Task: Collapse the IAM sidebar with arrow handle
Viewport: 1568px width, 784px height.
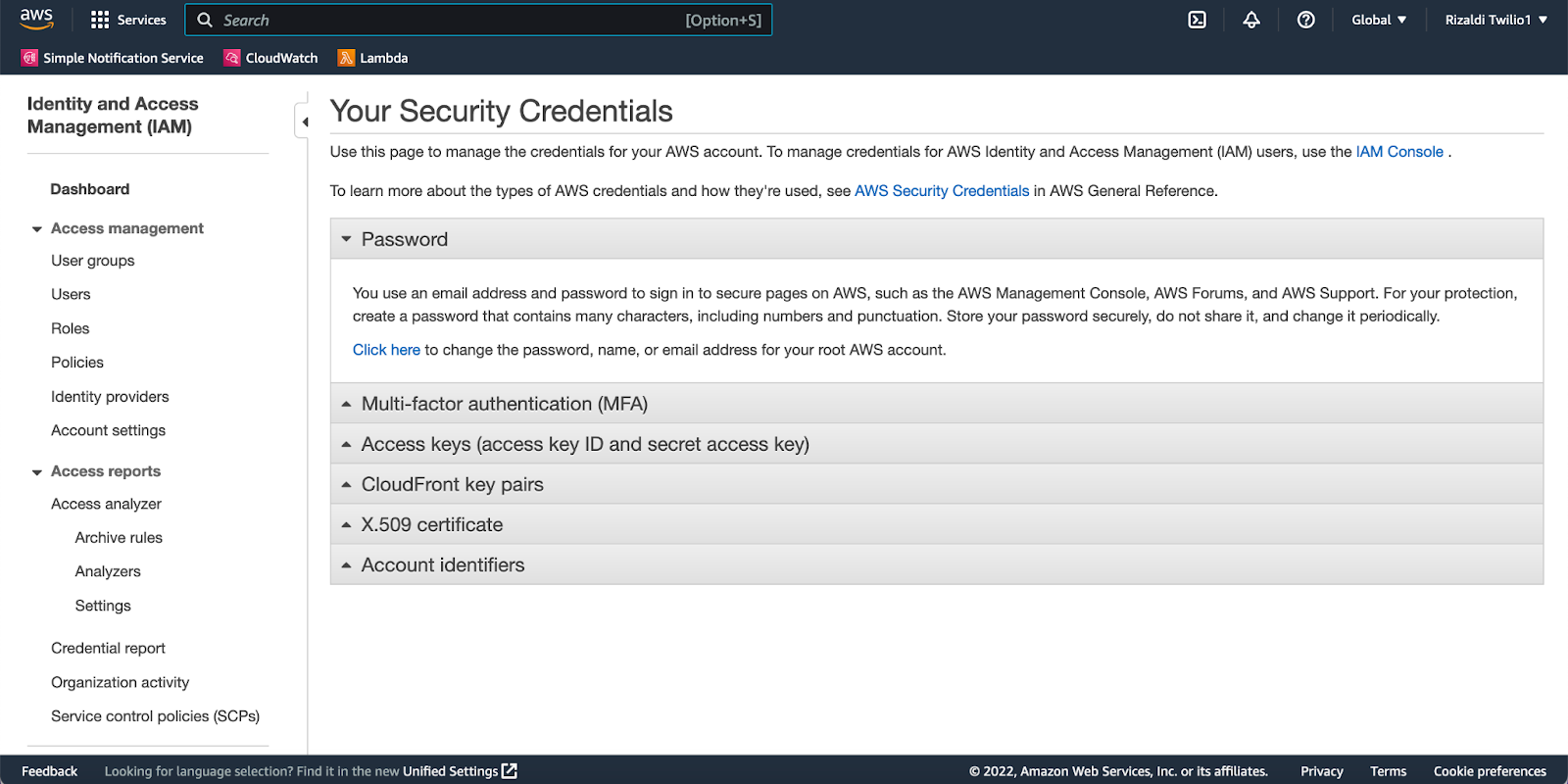Action: tap(303, 122)
